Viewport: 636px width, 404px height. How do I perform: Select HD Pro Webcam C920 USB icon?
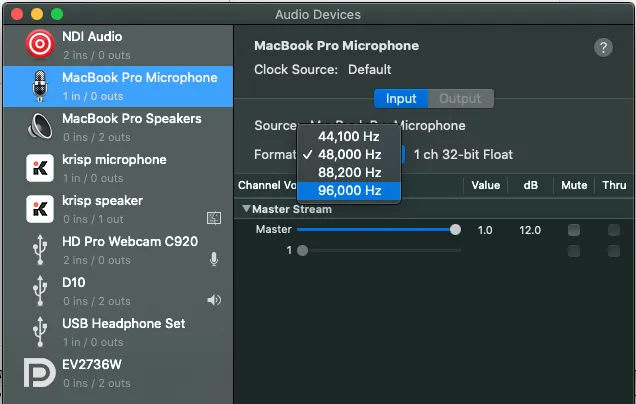coord(40,249)
